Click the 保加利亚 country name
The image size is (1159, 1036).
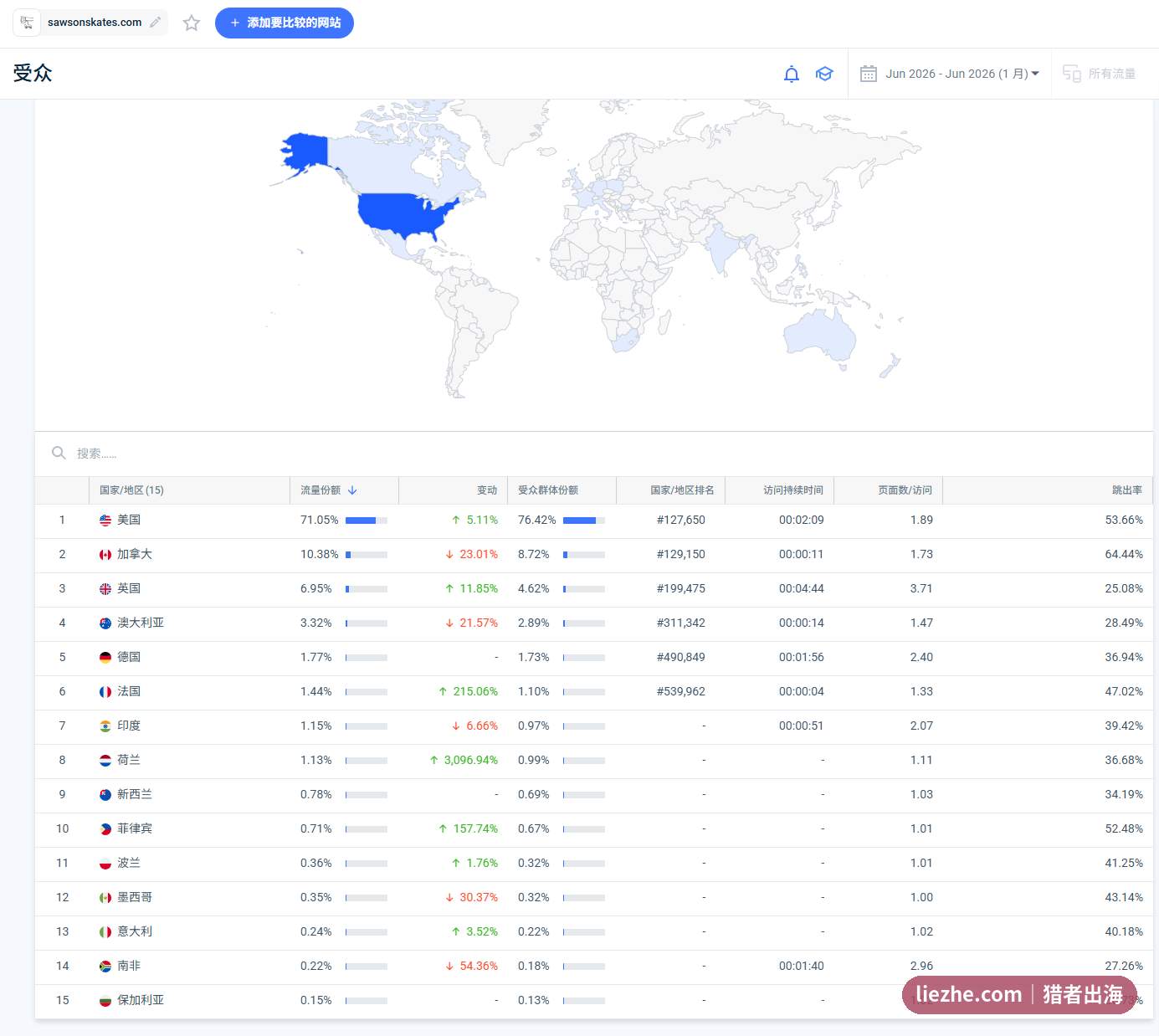141,1000
